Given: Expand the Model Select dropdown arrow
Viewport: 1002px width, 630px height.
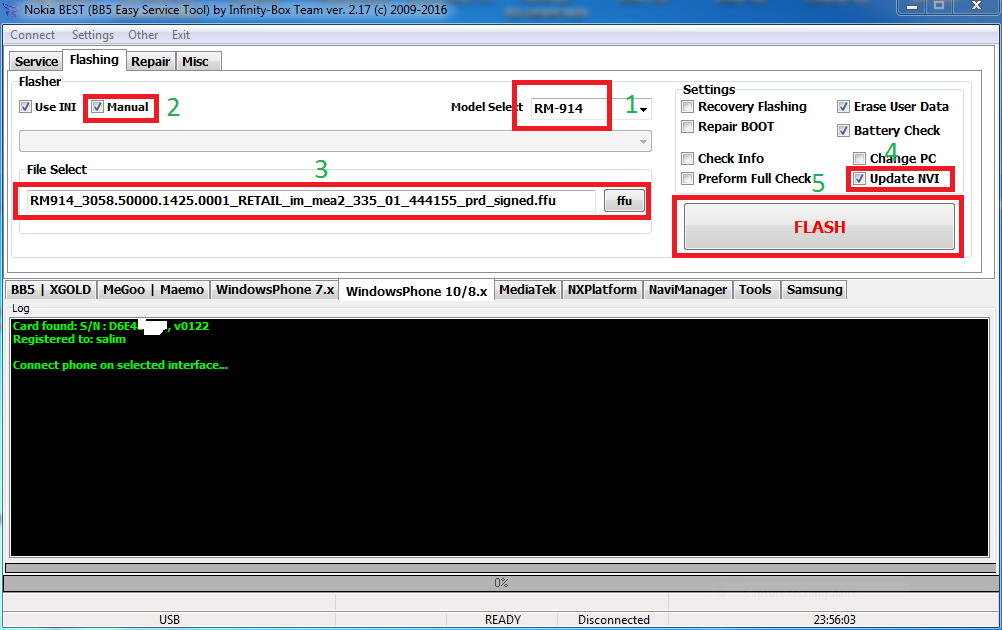Looking at the screenshot, I should (x=644, y=109).
